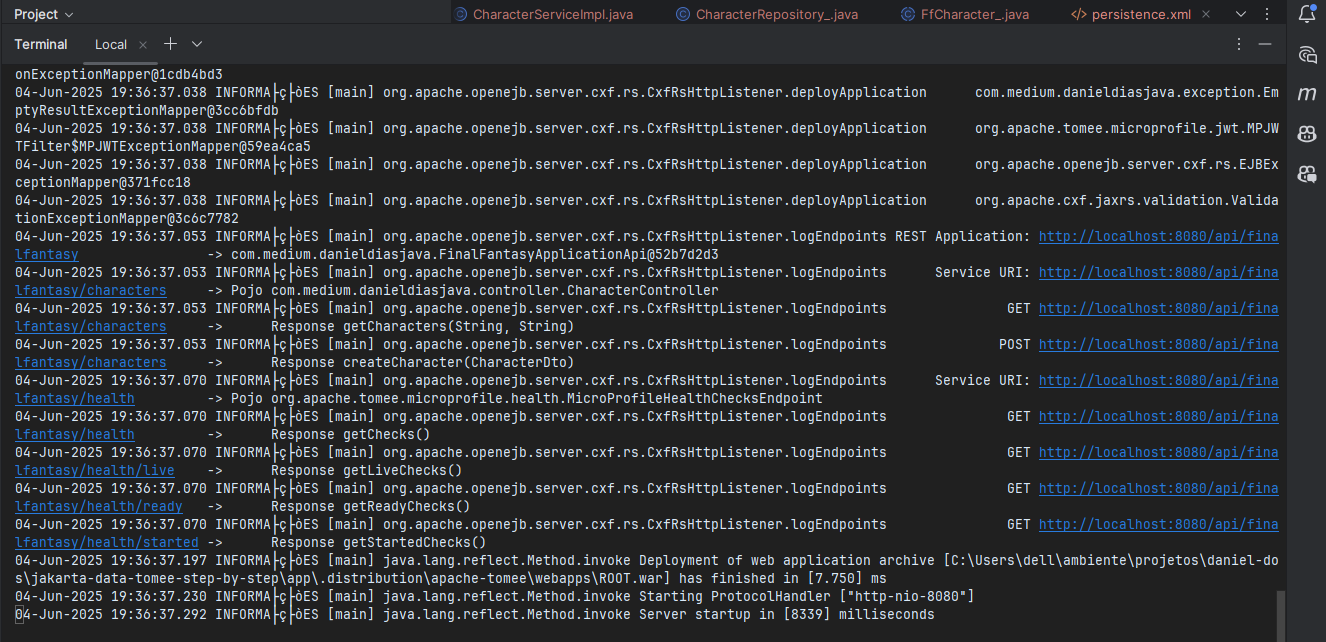Open the lfantasy/health/live link
The height and width of the screenshot is (642, 1326).
pyautogui.click(x=95, y=470)
